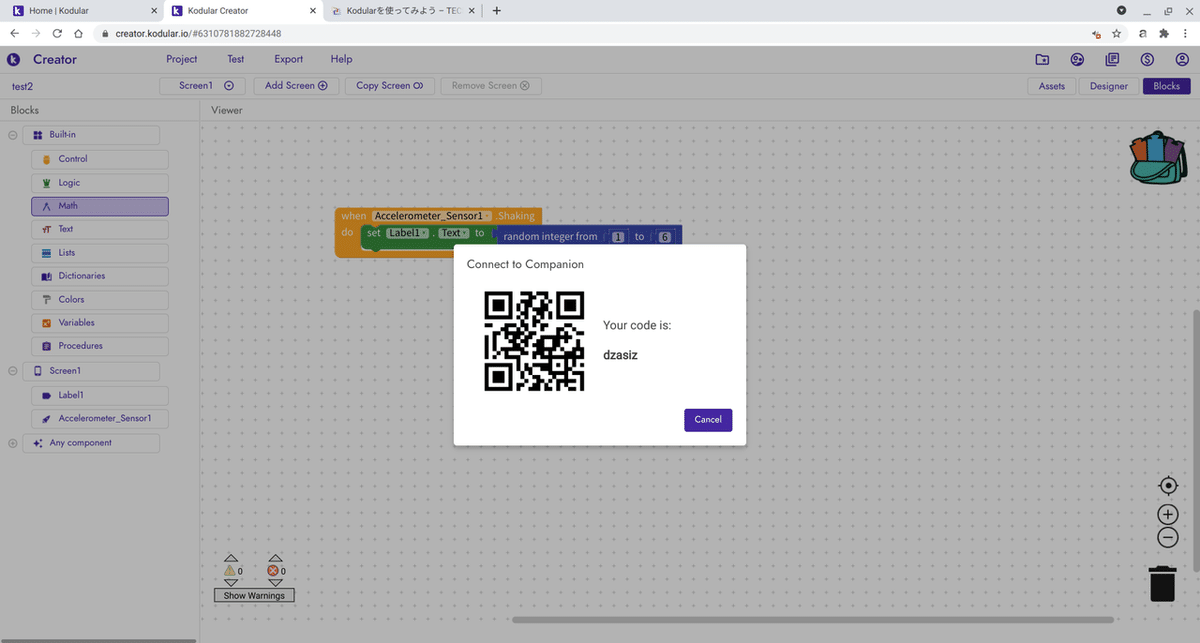Open Accelerometer_Sensor1 dropdown in event block
Viewport: 1200px width, 643px height.
432,216
